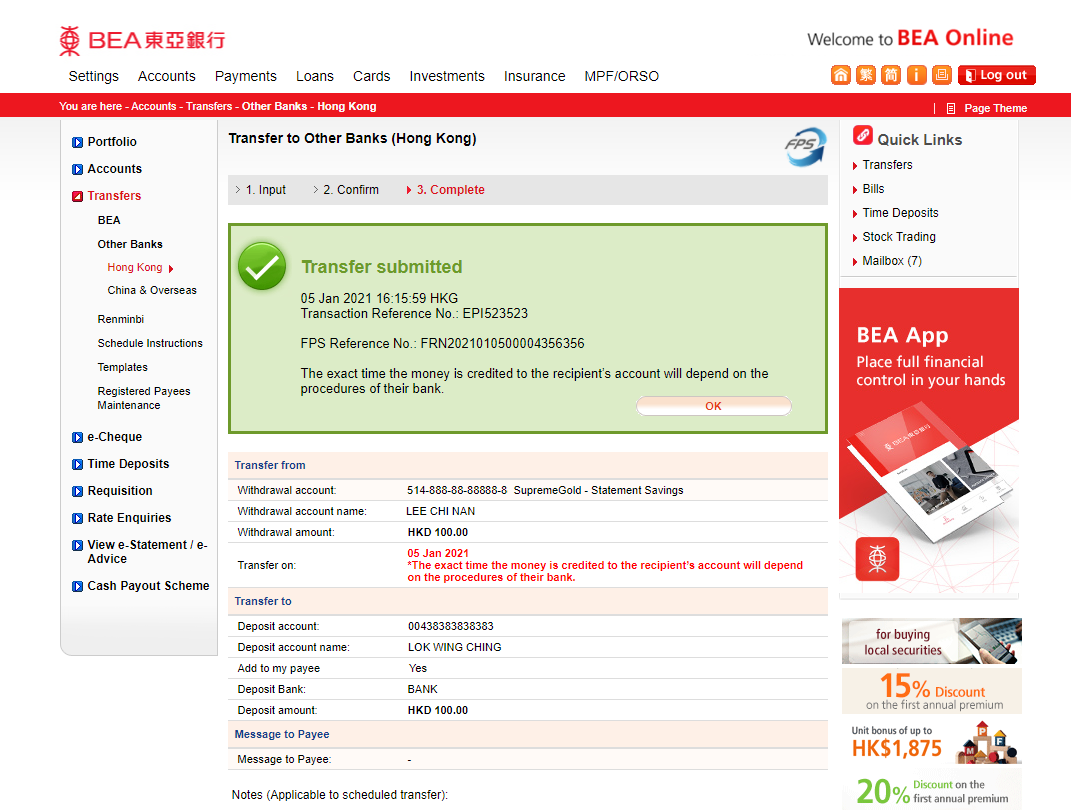
Task: Open Registered Payees Maintenance item
Action: point(143,398)
